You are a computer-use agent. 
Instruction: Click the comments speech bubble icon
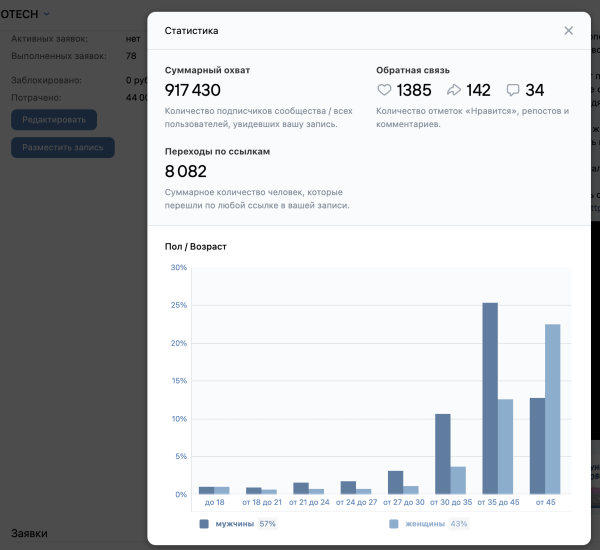513,90
